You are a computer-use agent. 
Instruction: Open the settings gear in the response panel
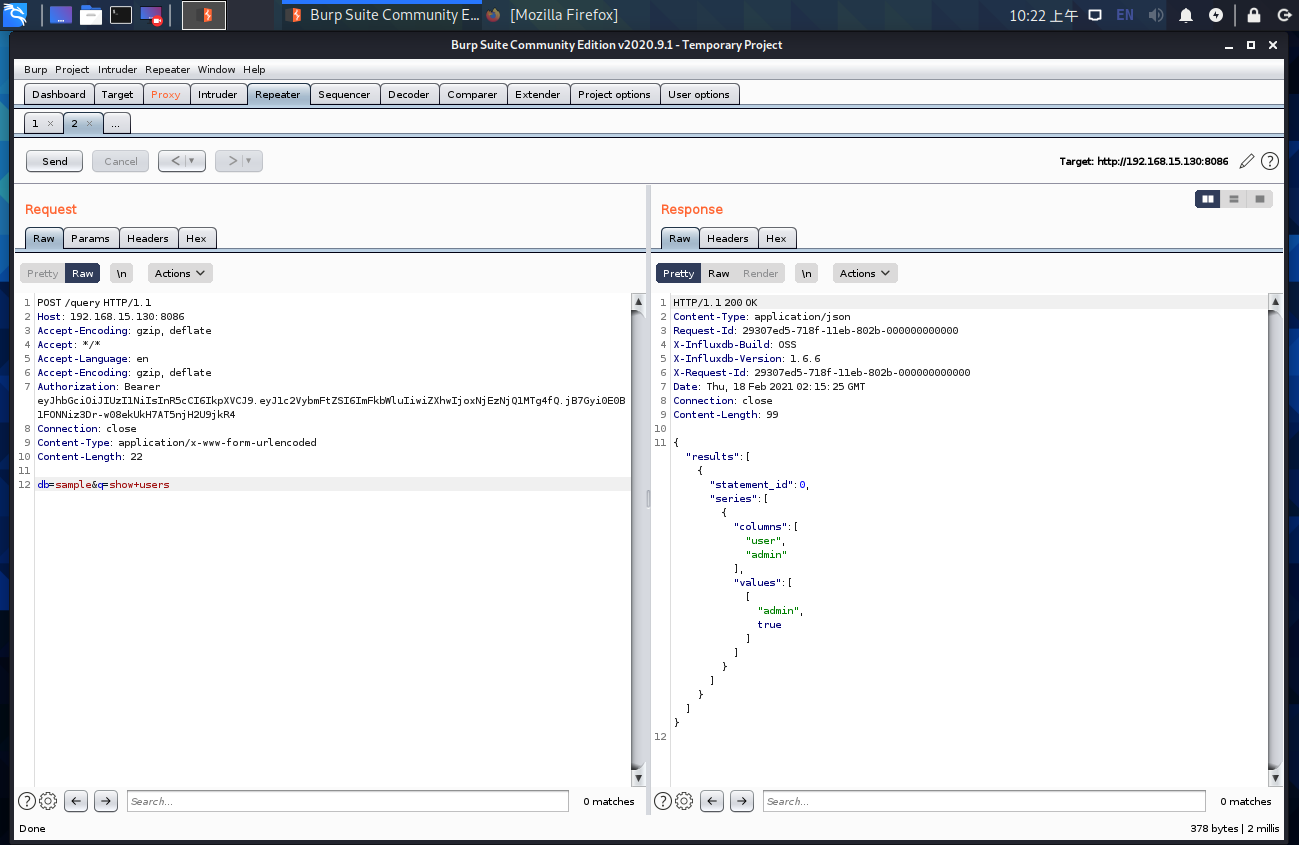684,801
